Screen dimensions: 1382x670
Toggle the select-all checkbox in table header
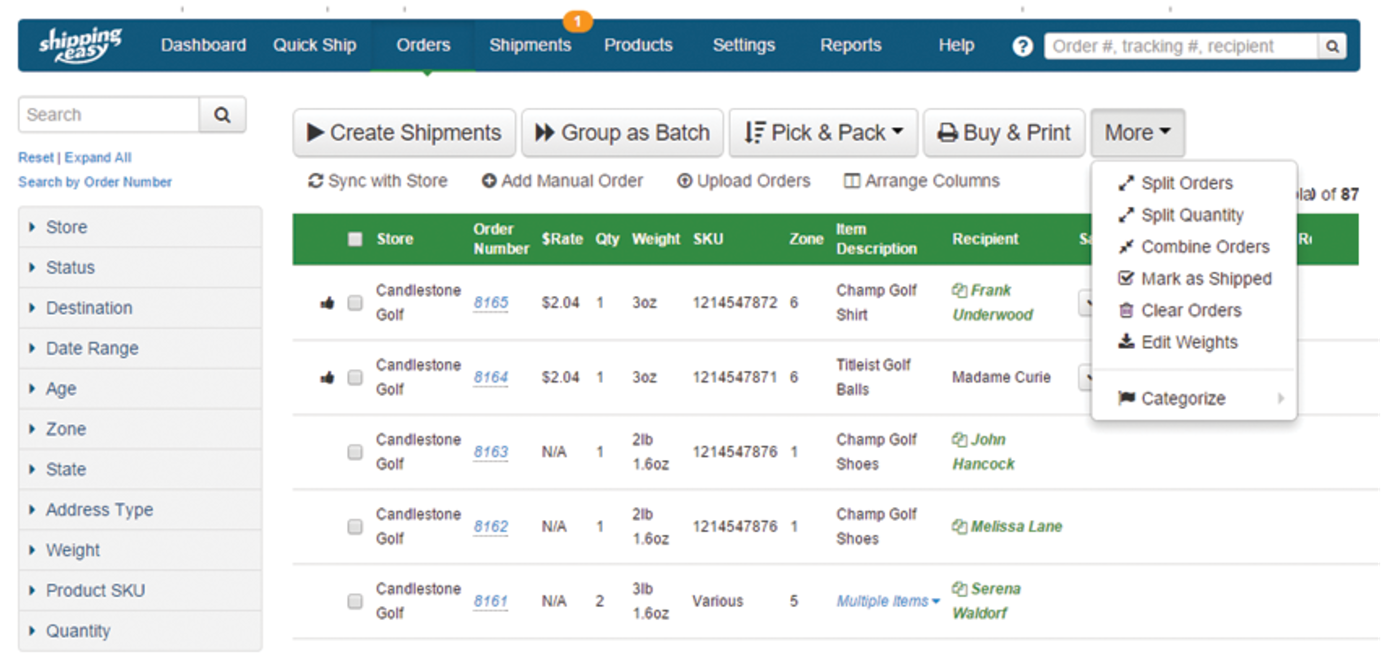(x=355, y=239)
